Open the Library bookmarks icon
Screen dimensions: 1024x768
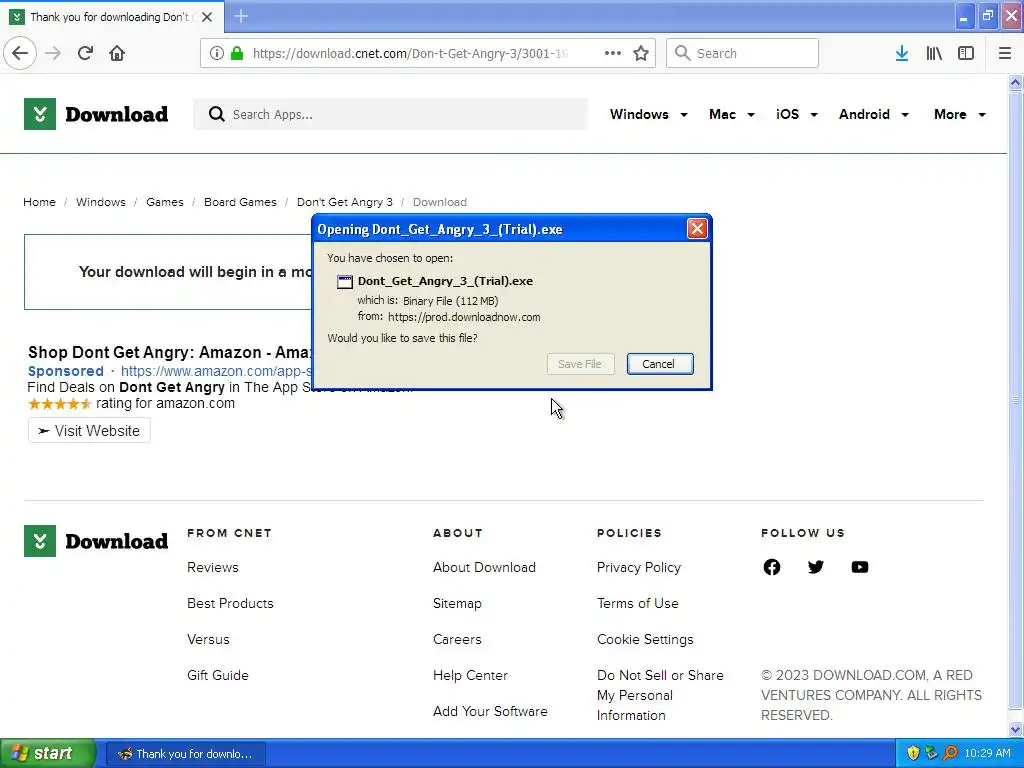click(934, 53)
